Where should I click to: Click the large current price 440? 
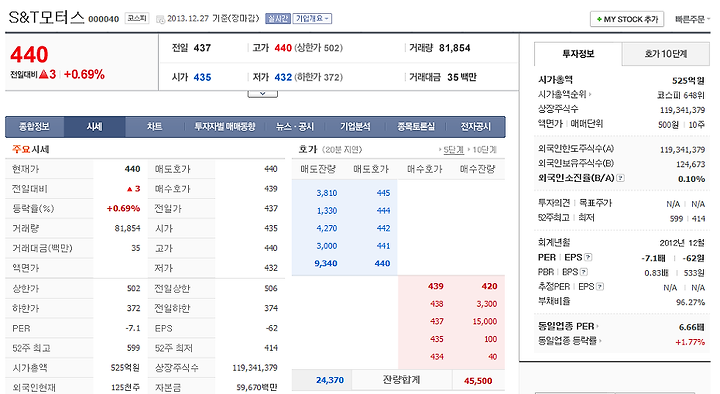coord(29,55)
